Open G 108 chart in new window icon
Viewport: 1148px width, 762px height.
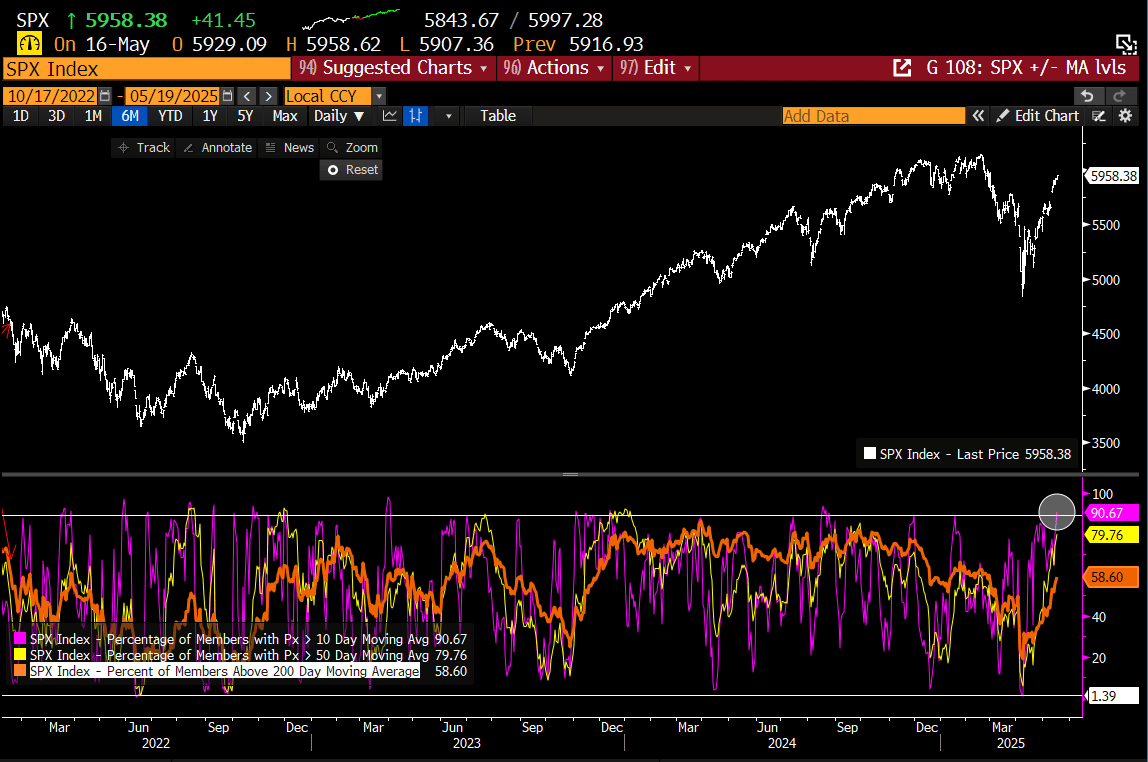point(902,68)
